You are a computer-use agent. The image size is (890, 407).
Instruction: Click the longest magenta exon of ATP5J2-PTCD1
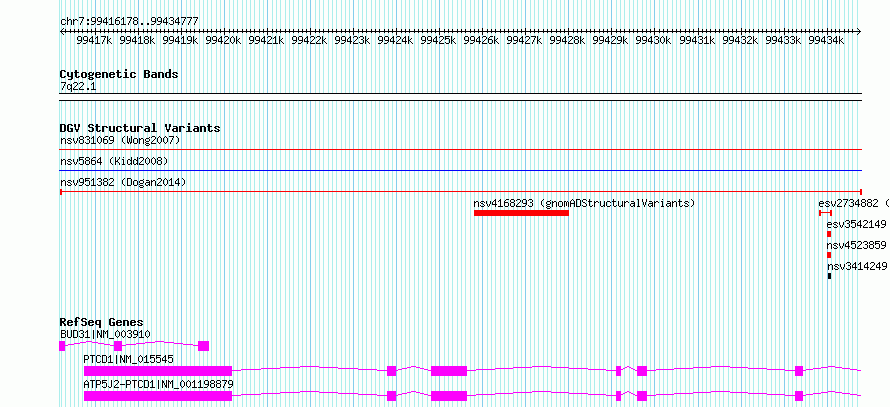click(x=158, y=396)
